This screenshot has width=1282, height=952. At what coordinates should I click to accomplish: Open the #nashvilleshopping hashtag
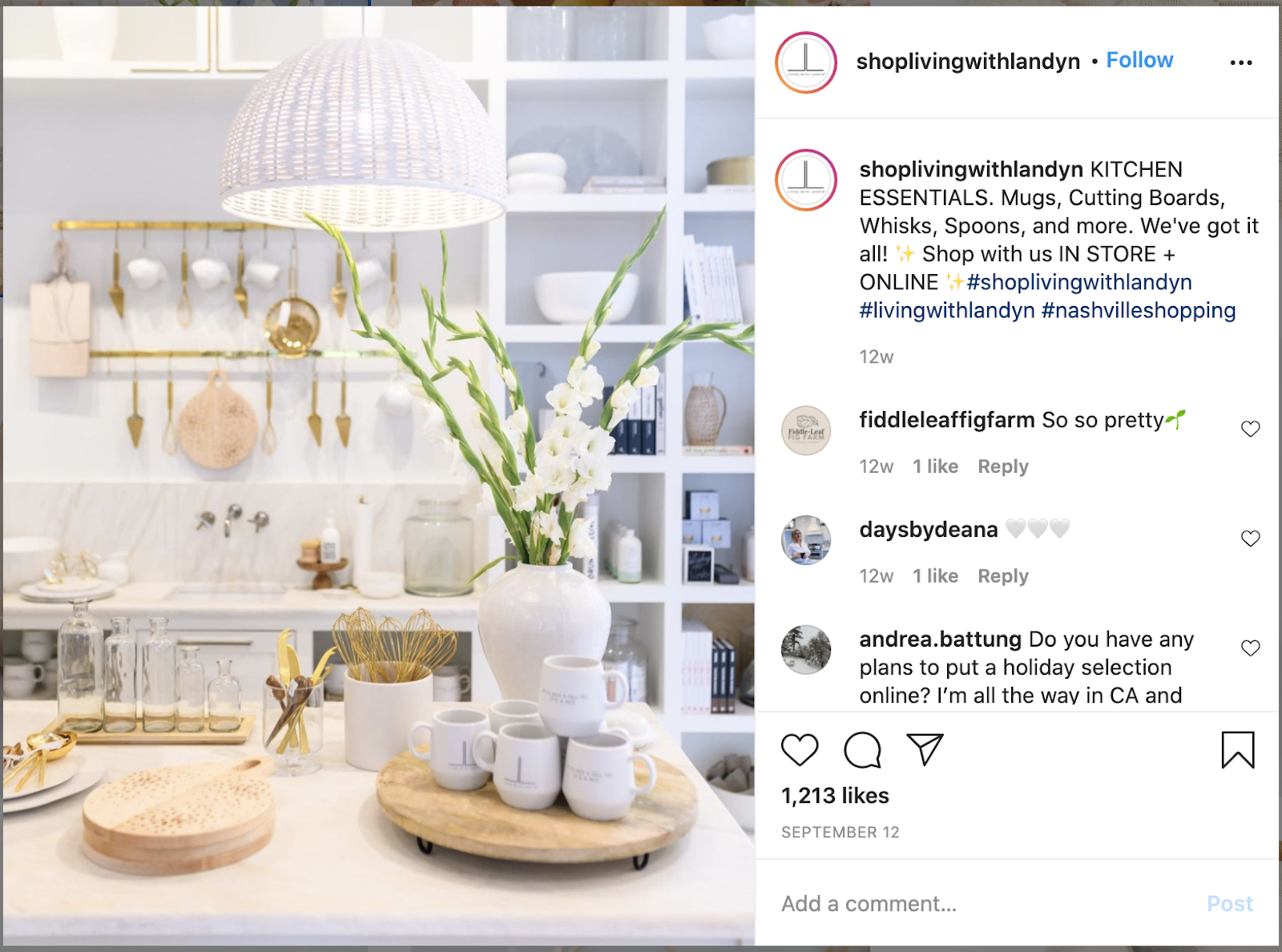1139,311
